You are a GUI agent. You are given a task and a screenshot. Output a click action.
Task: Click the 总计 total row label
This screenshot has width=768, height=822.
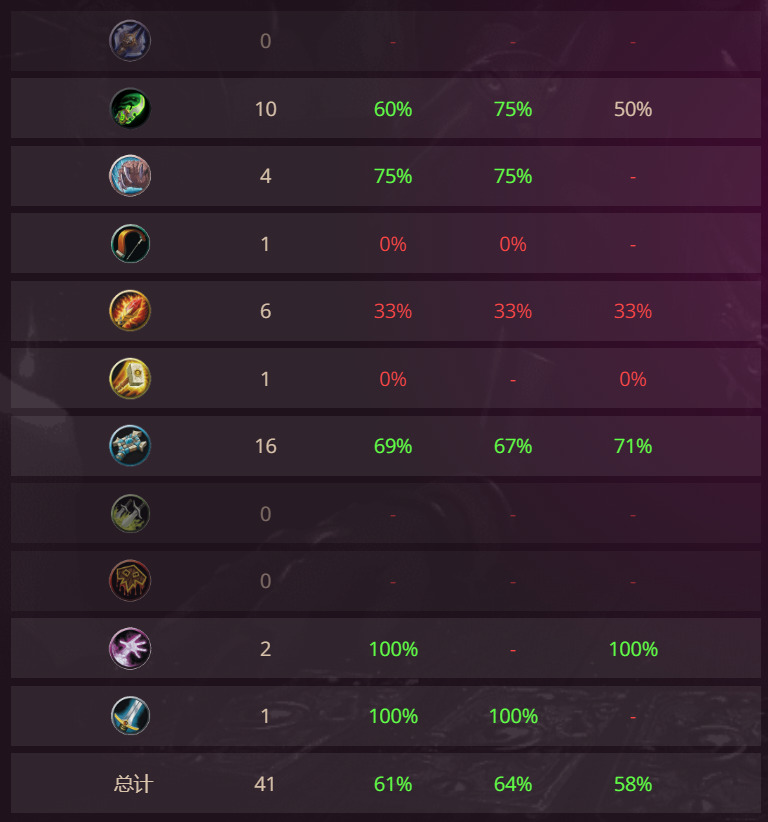tap(133, 784)
